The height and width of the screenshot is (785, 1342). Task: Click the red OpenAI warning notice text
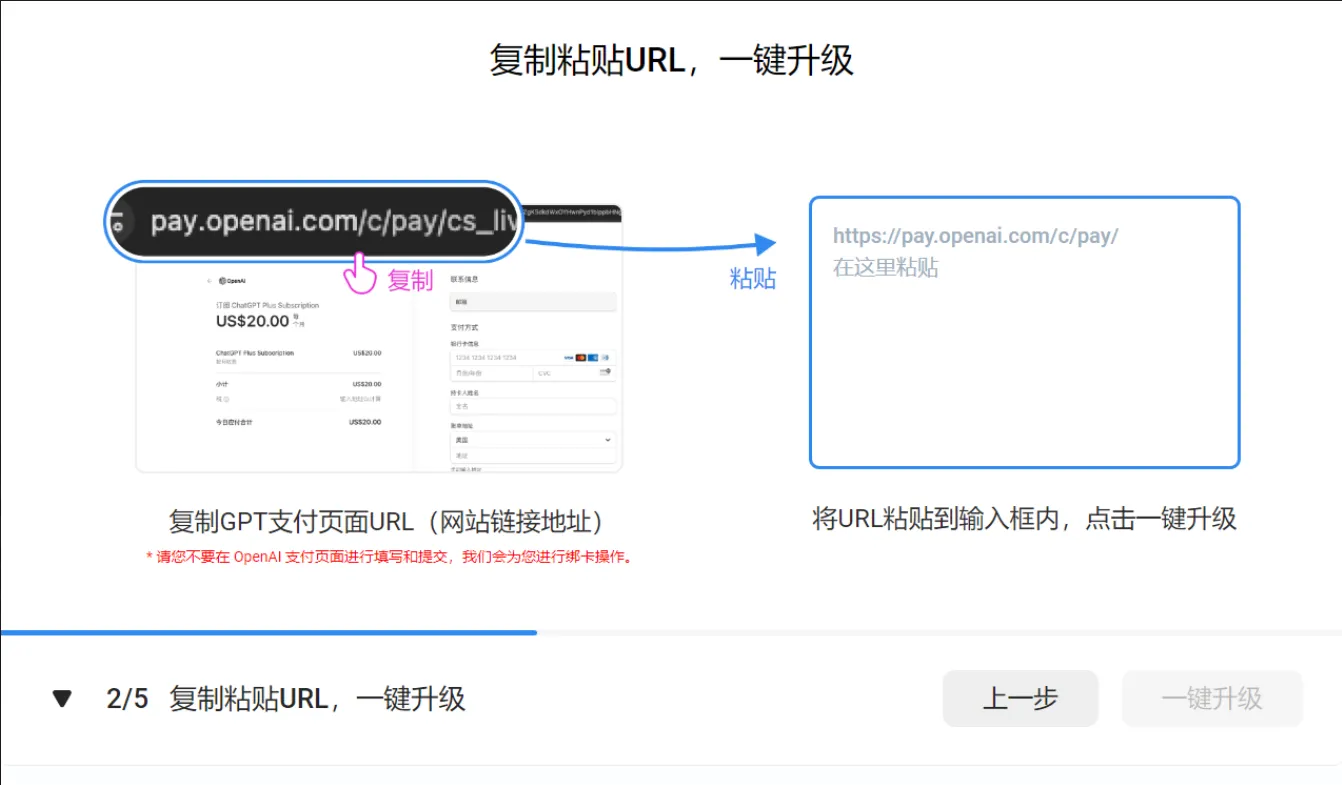pos(389,557)
